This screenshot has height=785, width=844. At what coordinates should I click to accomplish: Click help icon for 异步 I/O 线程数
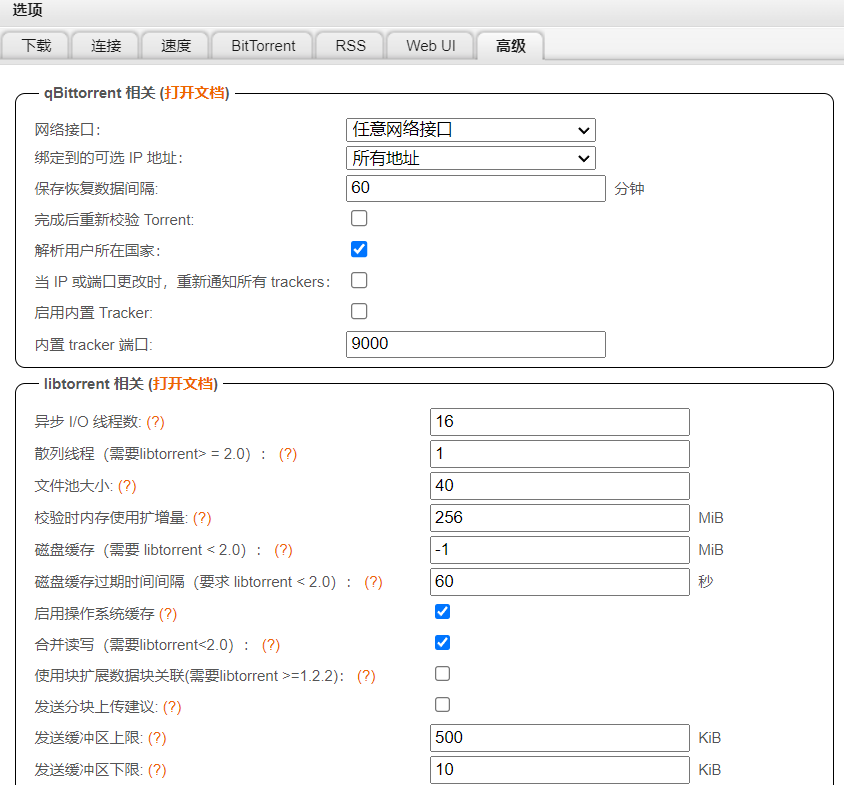(156, 422)
